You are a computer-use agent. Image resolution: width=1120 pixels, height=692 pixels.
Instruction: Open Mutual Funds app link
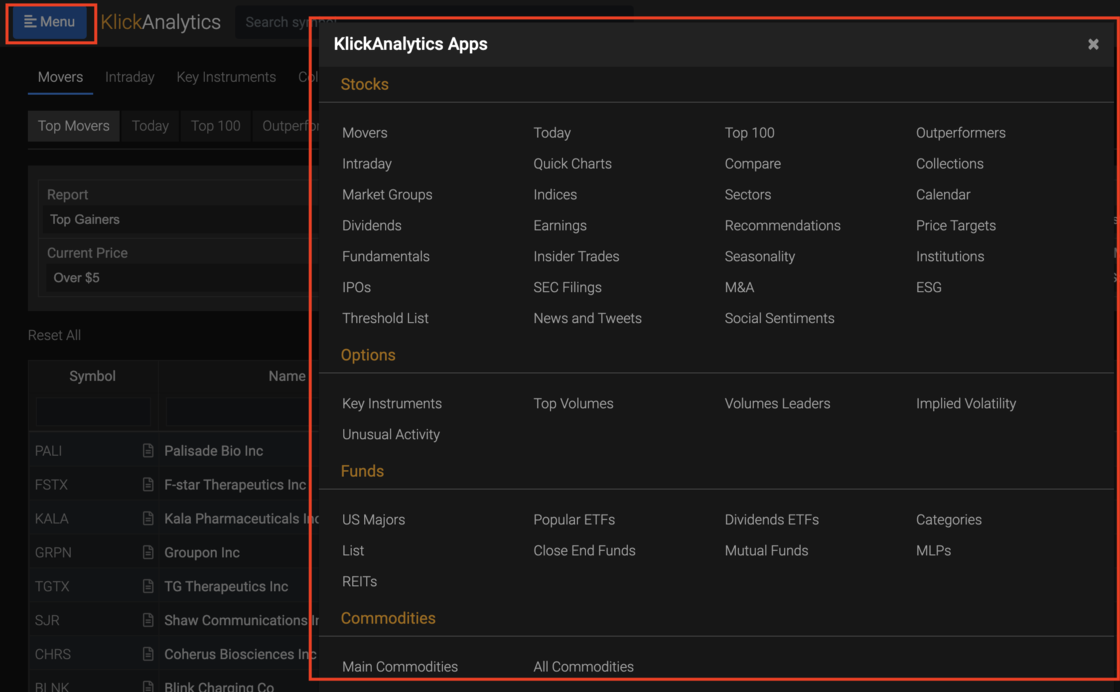click(x=766, y=551)
